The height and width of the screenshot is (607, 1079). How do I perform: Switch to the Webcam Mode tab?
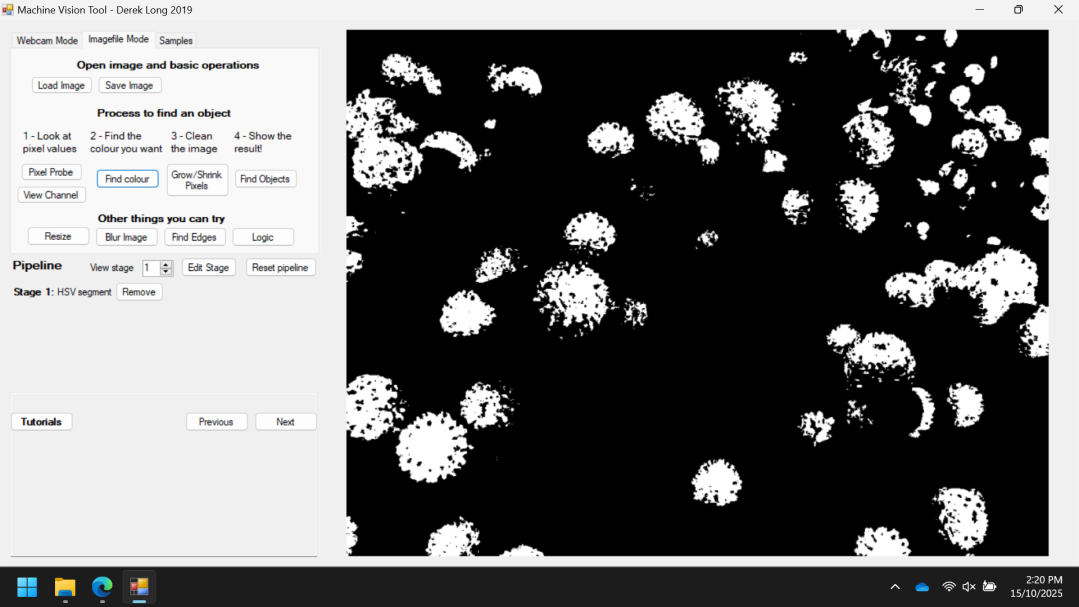46,41
